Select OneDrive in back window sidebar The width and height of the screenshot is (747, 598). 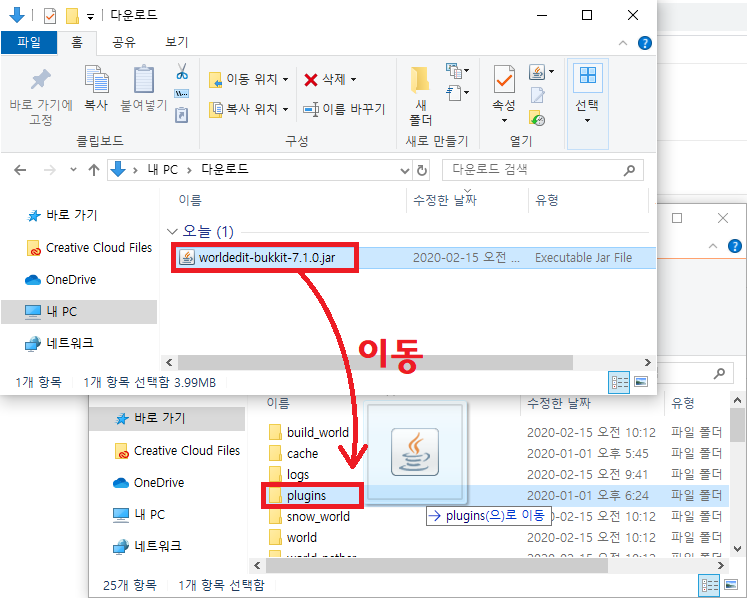(159, 483)
